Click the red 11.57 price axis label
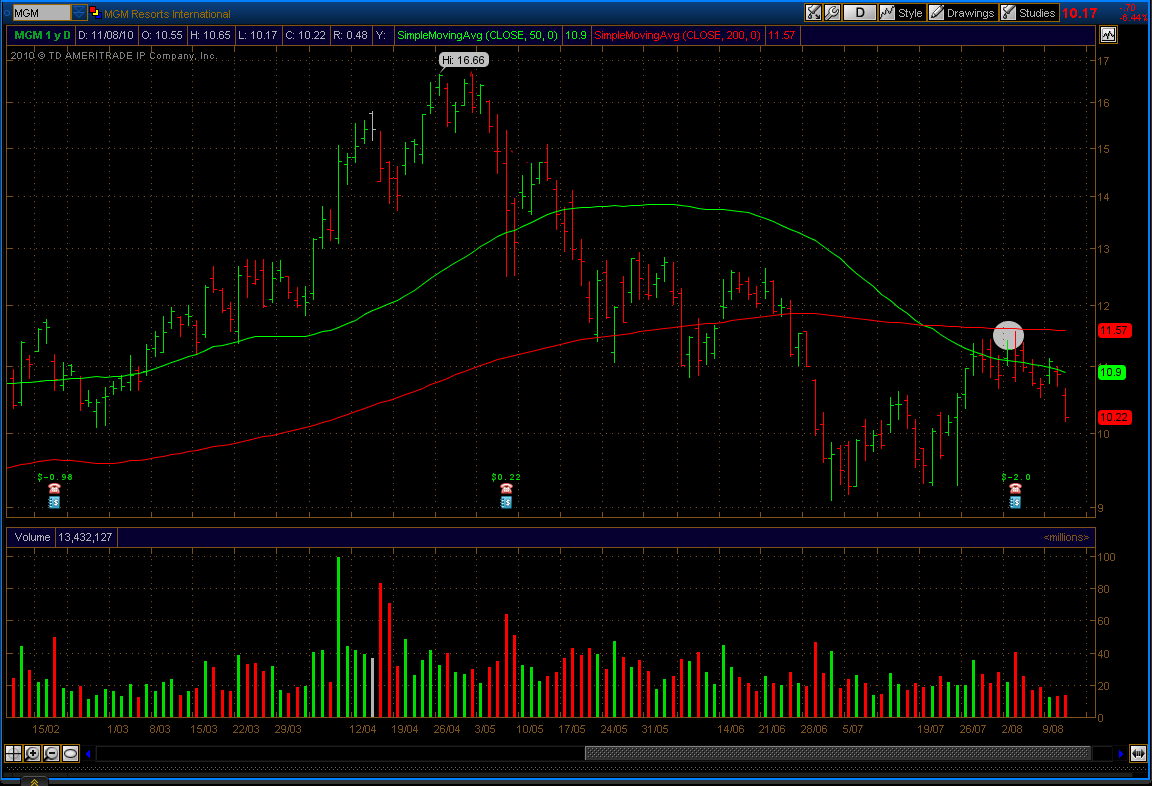Viewport: 1152px width, 786px height. [x=1114, y=331]
